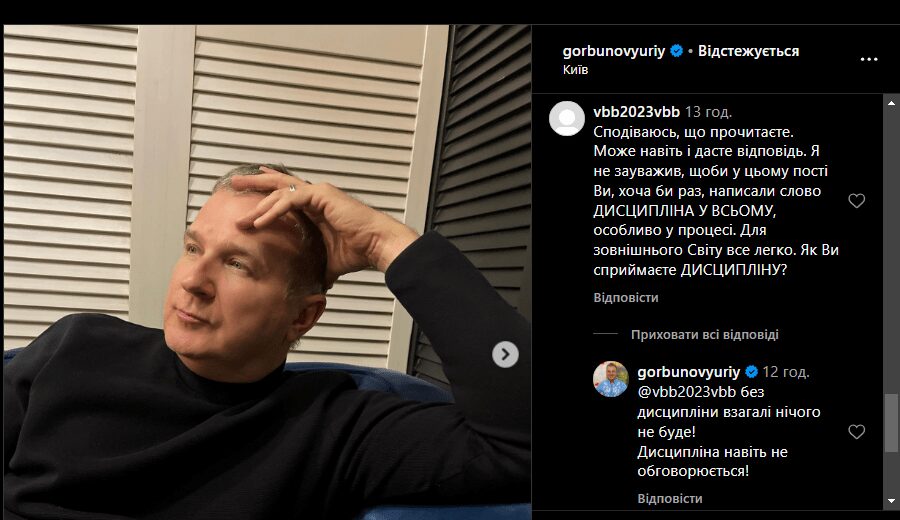900x520 pixels.
Task: Click the verified badge in post header
Action: click(x=677, y=51)
